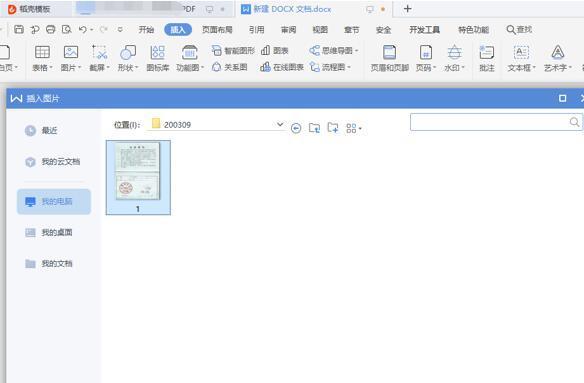Click the Print icon in quick toolbar
584x383 pixels.
(x=51, y=29)
